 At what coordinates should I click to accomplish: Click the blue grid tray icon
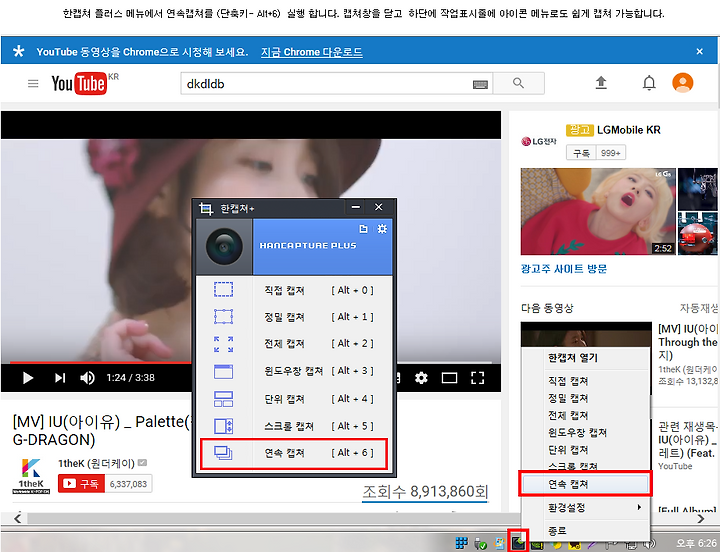[461, 543]
